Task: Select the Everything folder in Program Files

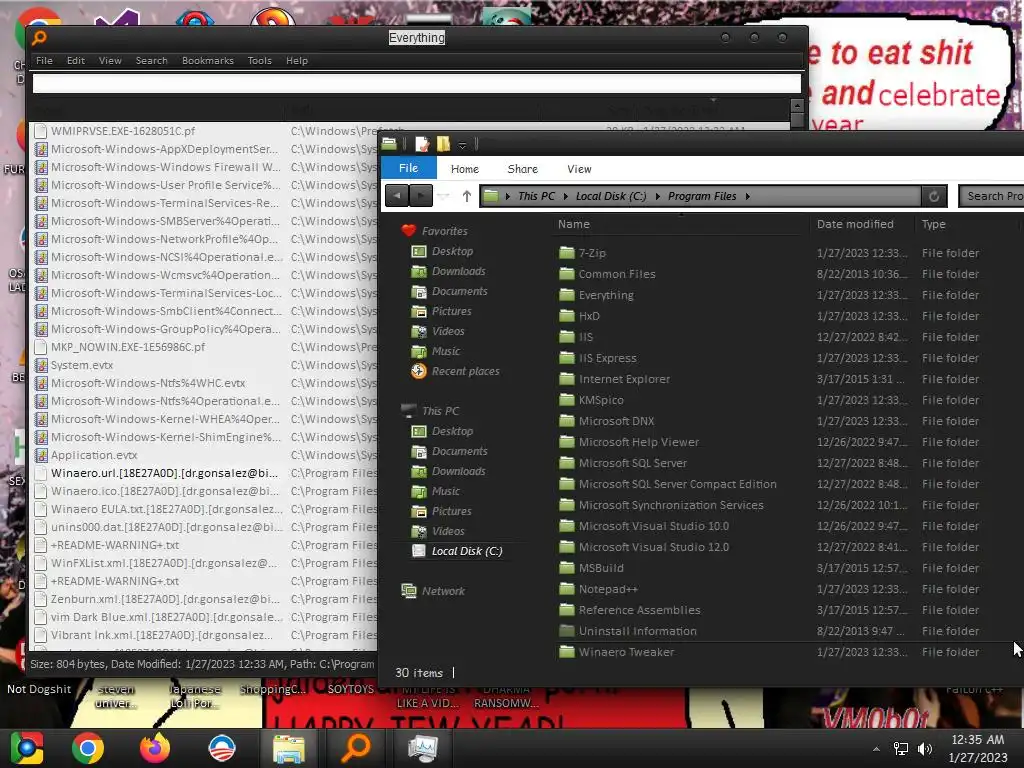Action: 605,295
